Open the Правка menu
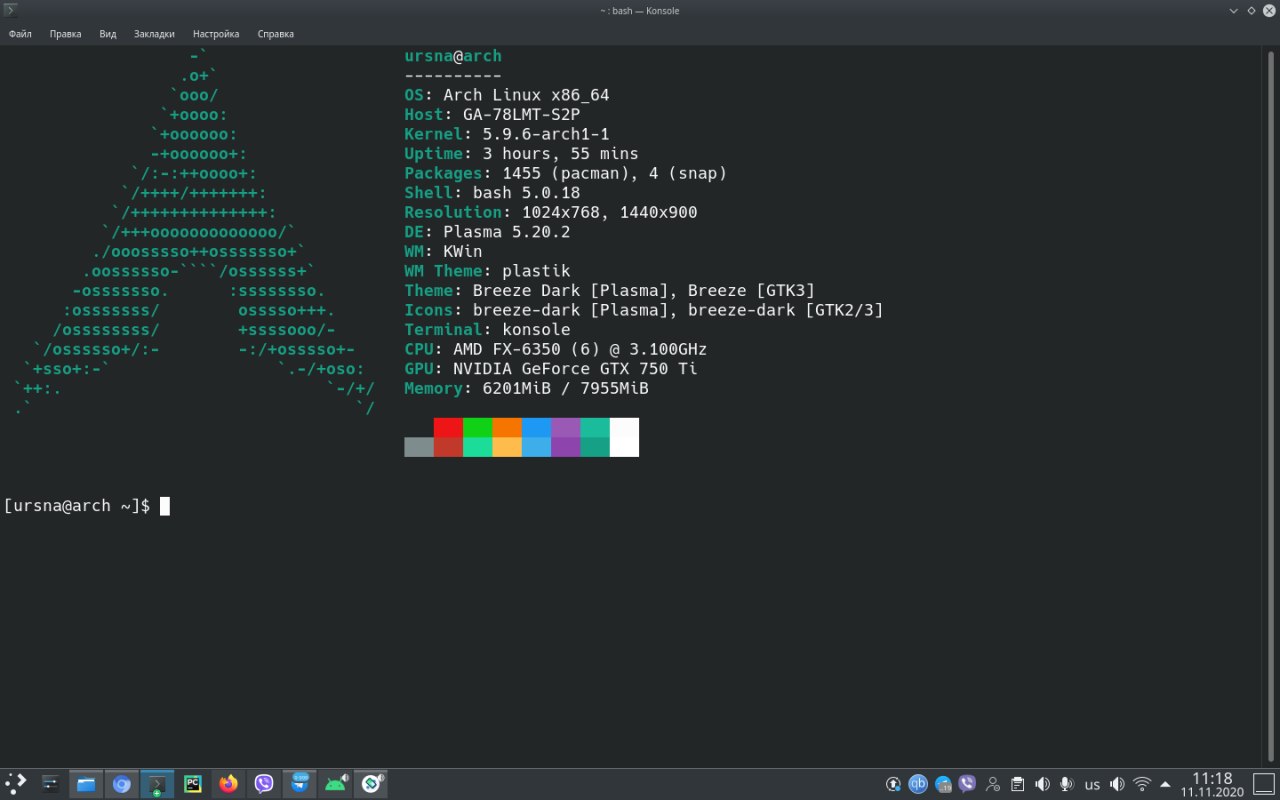 (65, 34)
